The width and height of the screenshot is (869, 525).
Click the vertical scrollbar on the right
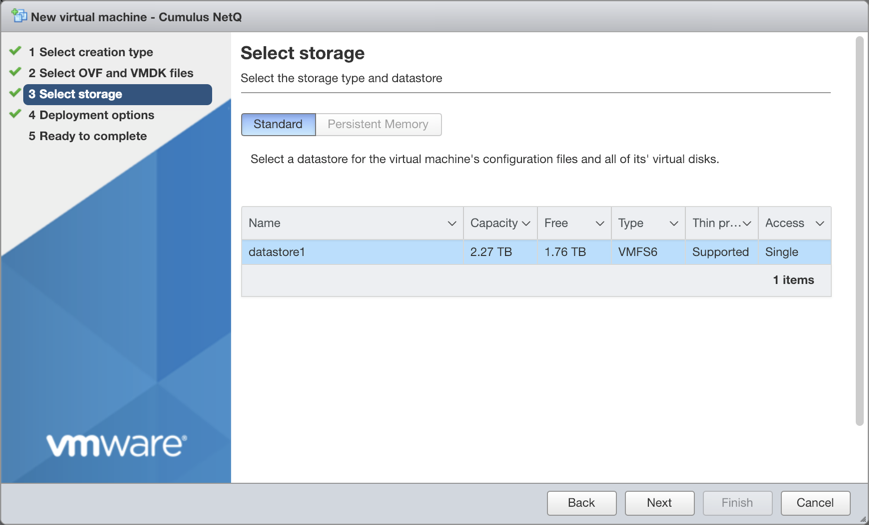(x=859, y=230)
